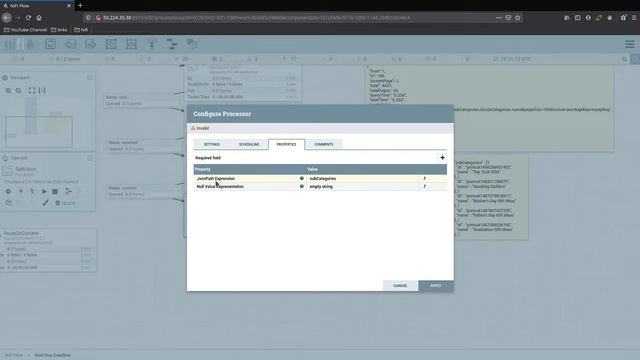Click the NiFi Flow breadcrumb
Viewport: 640px width, 360px height.
point(14,355)
